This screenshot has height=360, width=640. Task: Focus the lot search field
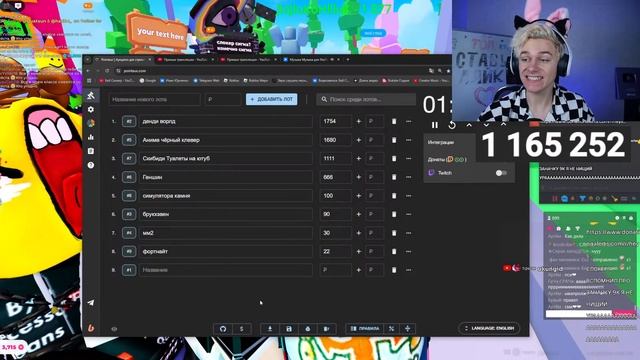point(366,99)
